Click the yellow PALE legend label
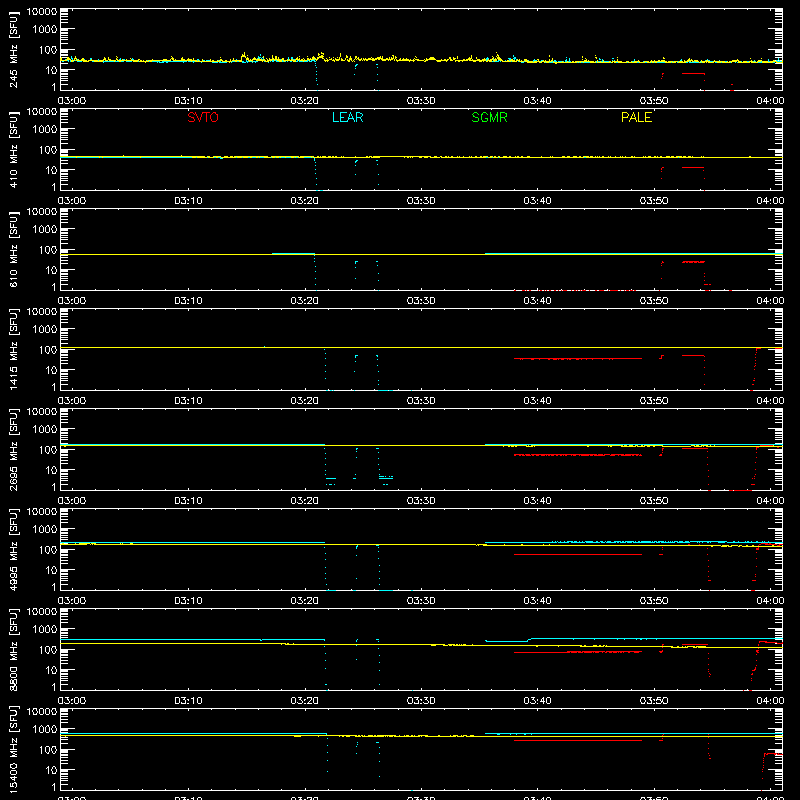 coord(636,117)
